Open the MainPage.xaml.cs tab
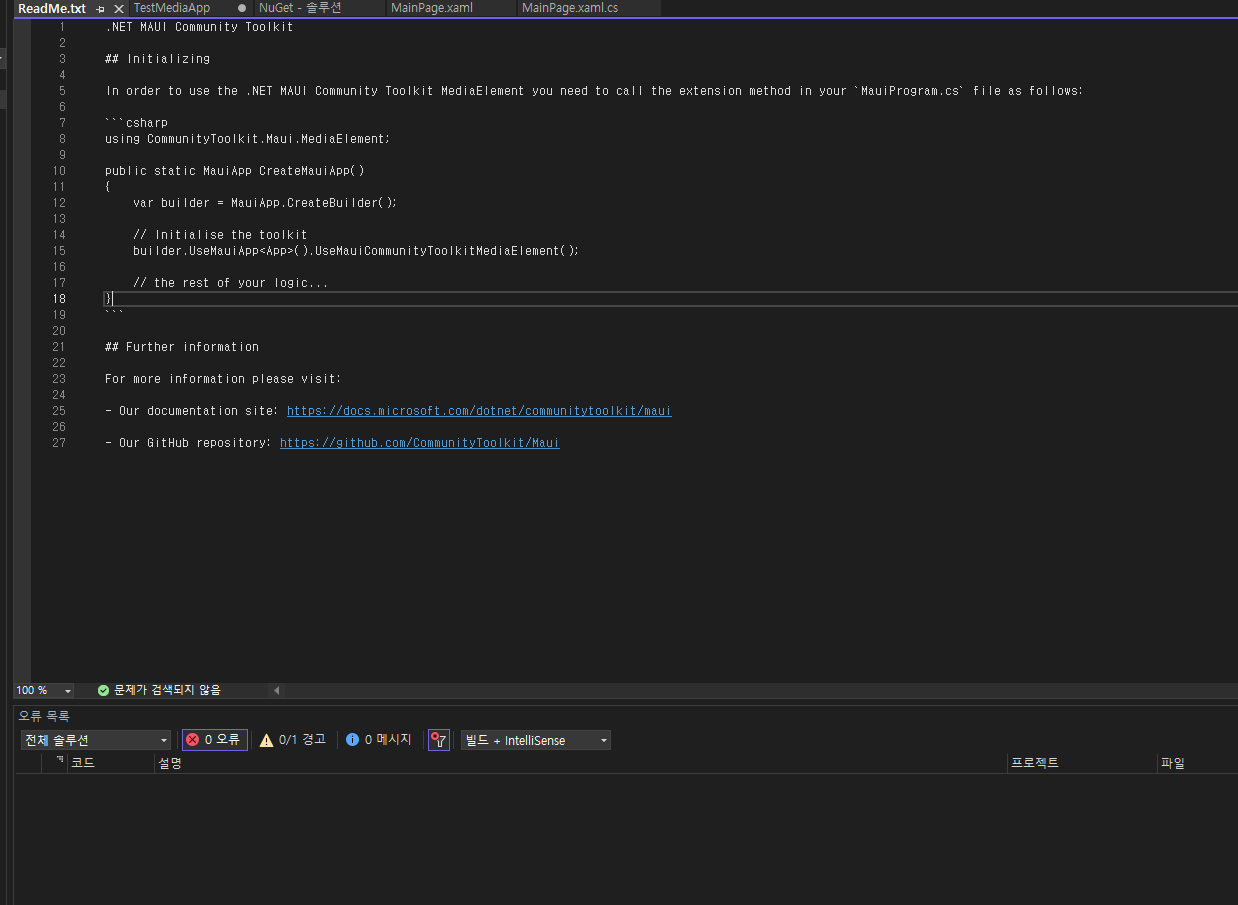 coord(570,8)
